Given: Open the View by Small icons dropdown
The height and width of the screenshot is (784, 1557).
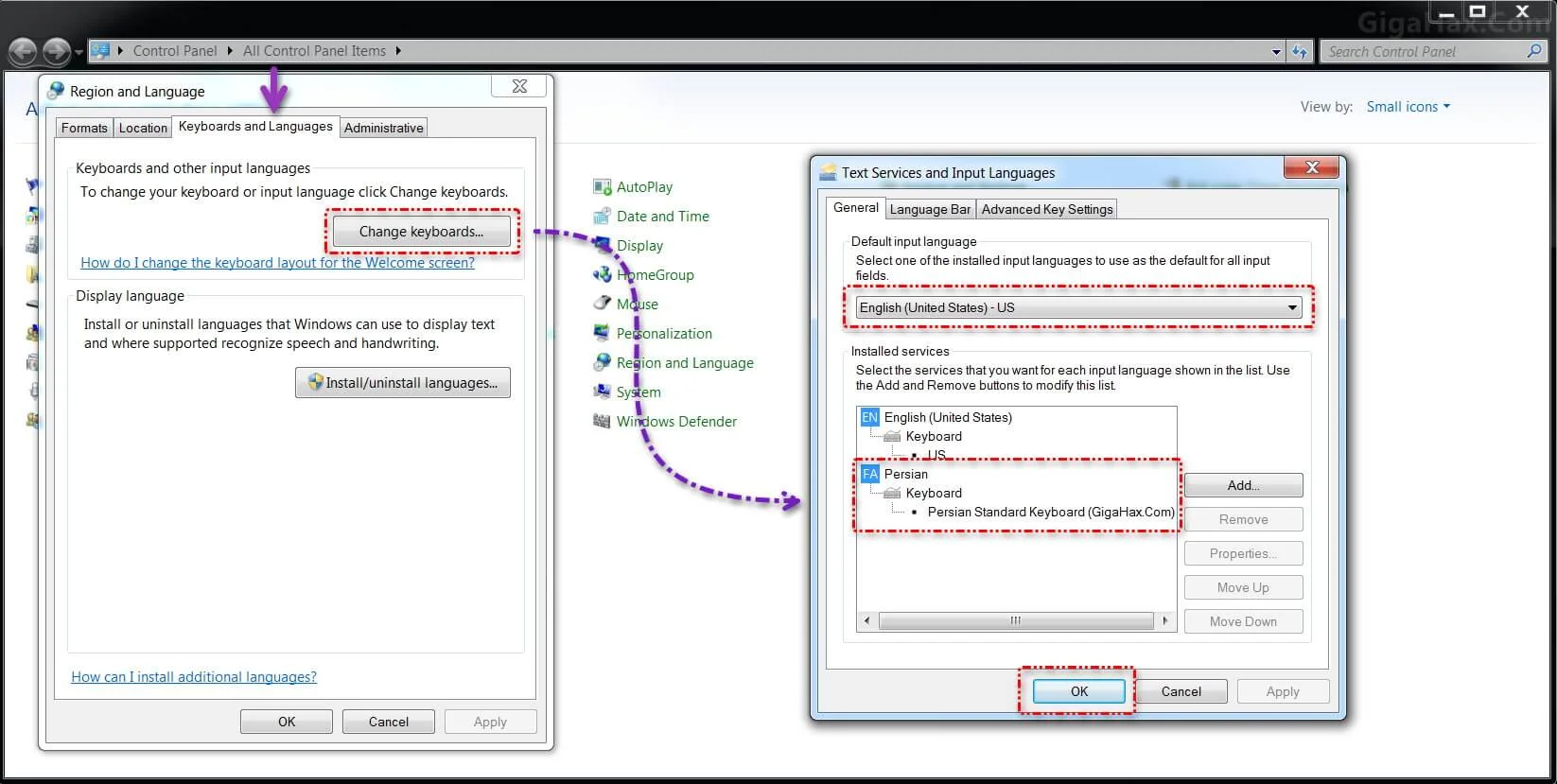Looking at the screenshot, I should pyautogui.click(x=1408, y=107).
